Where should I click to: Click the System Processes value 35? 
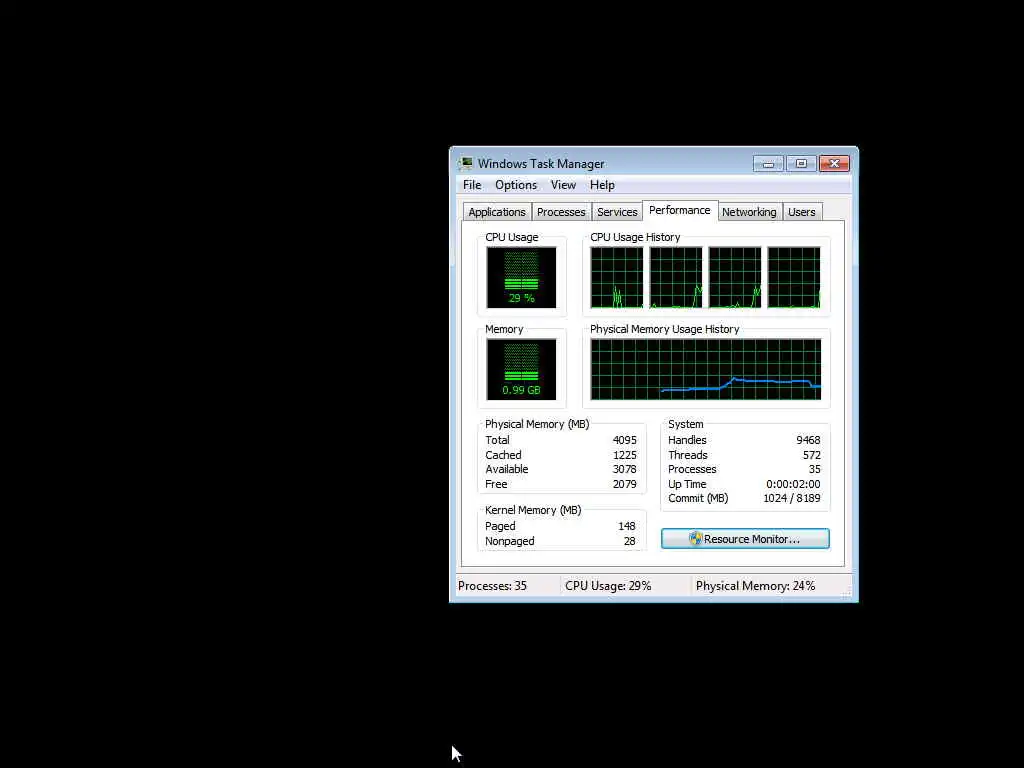tap(814, 470)
